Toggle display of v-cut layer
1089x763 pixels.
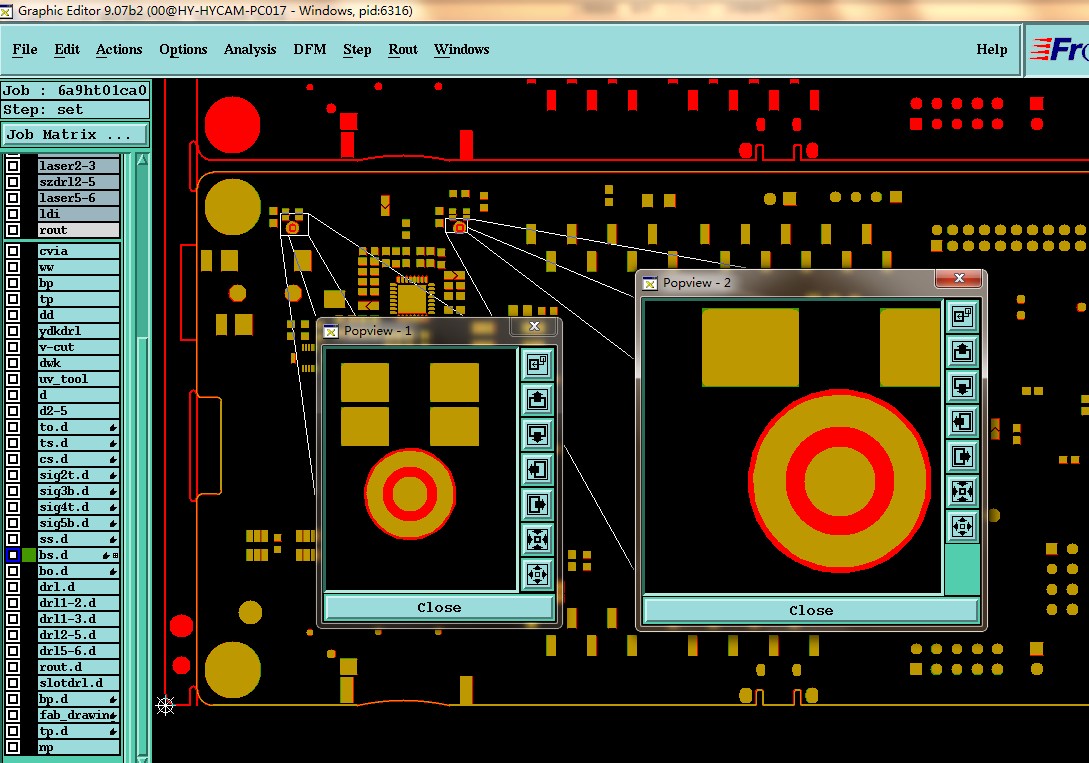point(13,347)
